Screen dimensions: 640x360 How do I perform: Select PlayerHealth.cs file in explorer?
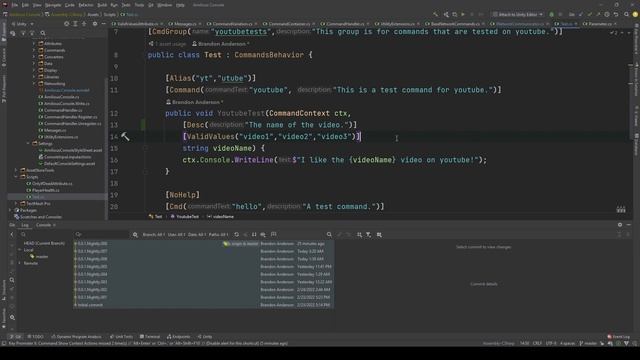pos(45,190)
